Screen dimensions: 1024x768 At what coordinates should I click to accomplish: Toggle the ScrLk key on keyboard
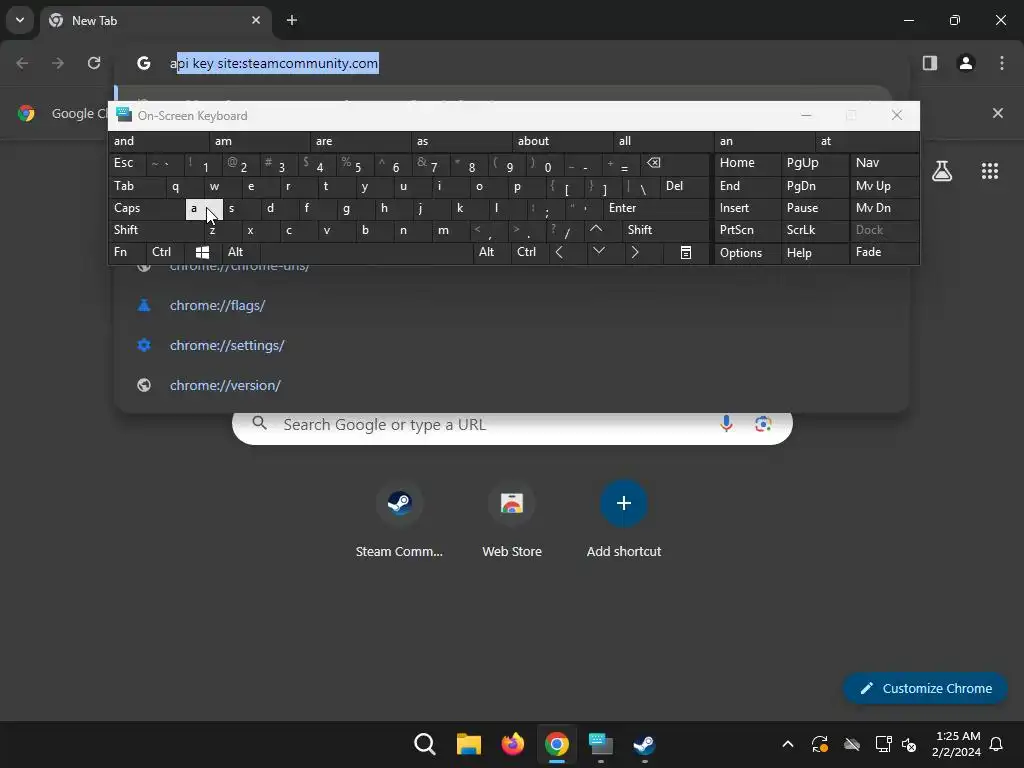[x=815, y=230]
